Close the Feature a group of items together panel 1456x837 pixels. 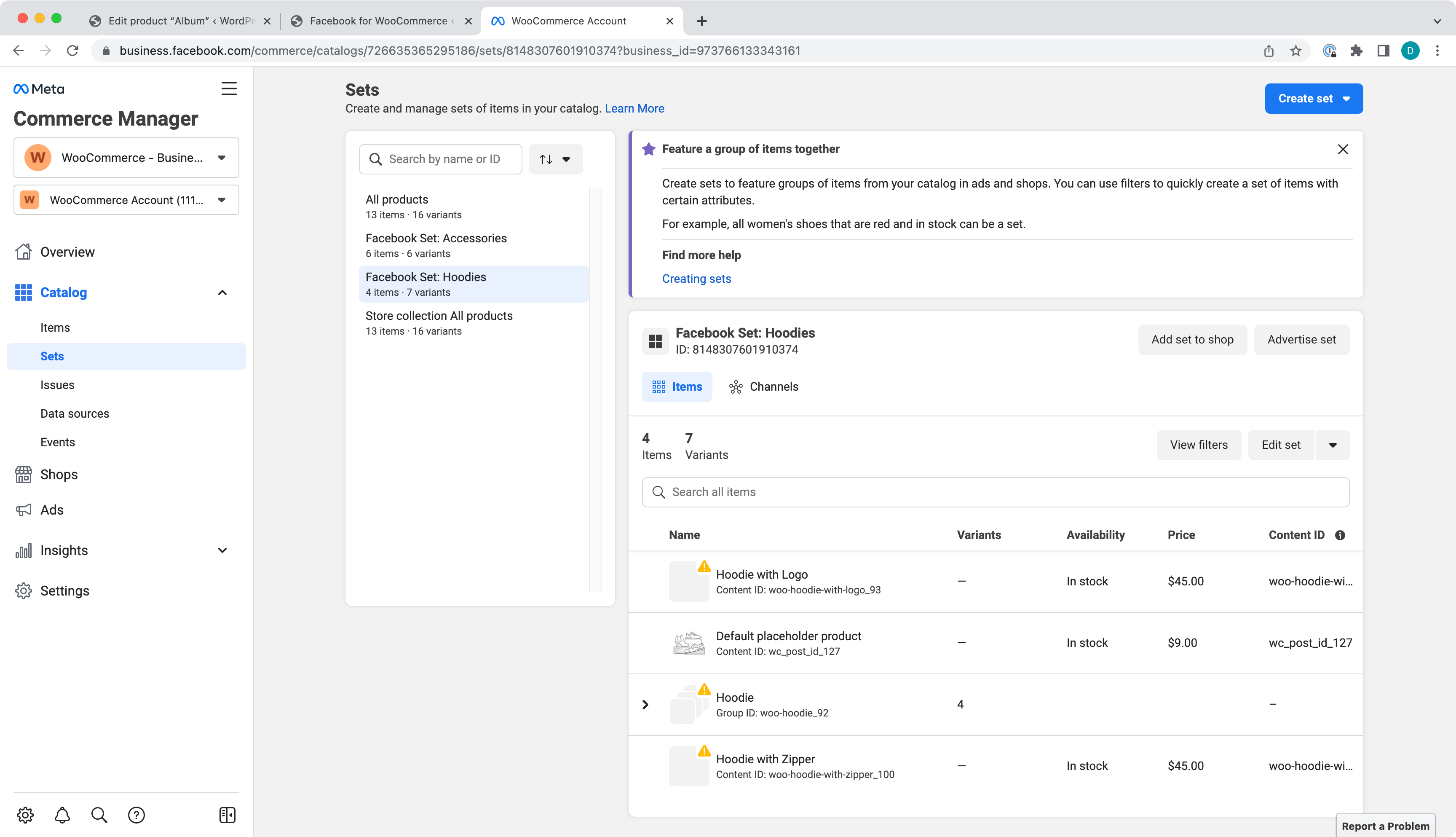[1343, 149]
